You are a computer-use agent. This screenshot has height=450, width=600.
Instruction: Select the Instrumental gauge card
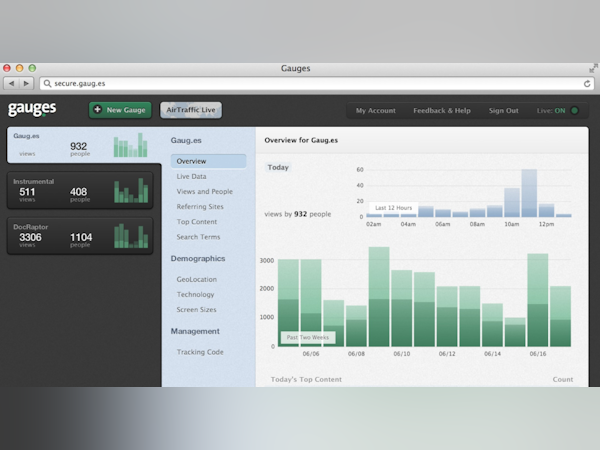click(80, 190)
